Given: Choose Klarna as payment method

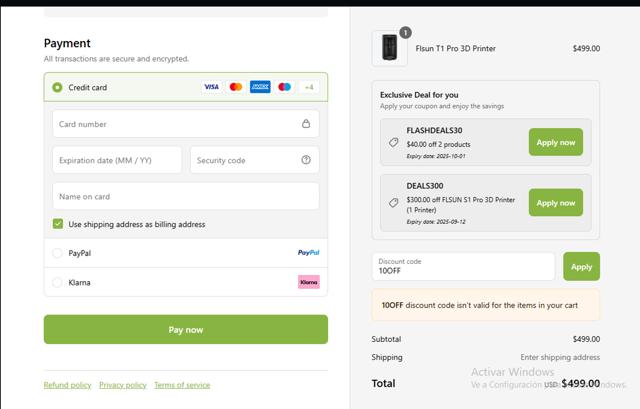Looking at the screenshot, I should click(58, 282).
